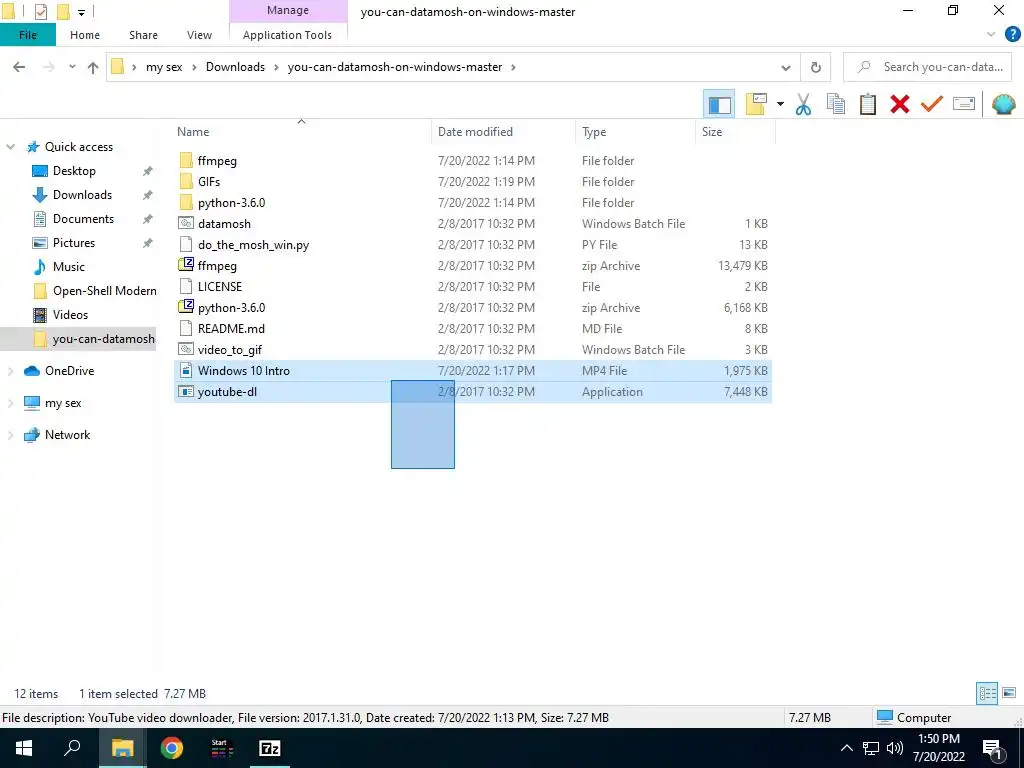Click the orange checkmark Properties icon
The image size is (1024, 768).
click(x=932, y=104)
